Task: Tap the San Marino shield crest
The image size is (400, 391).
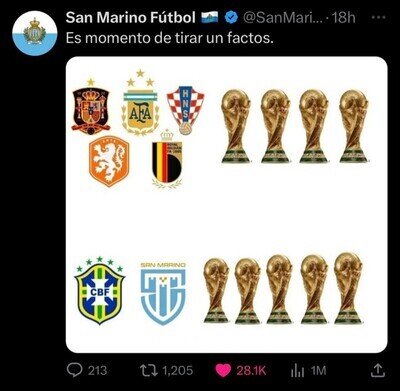Action: pyautogui.click(x=163, y=293)
